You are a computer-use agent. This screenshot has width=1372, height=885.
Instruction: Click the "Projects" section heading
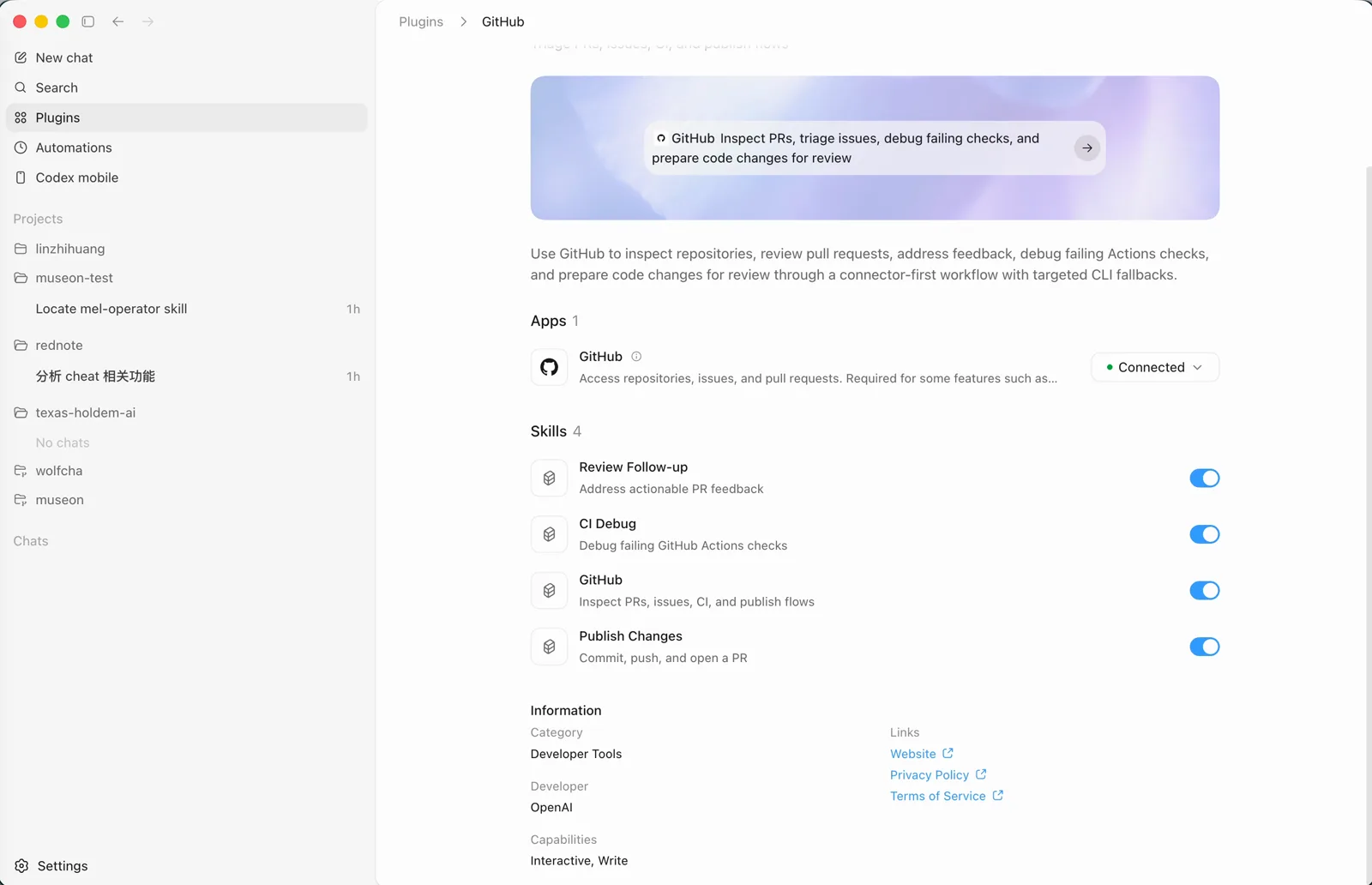[38, 219]
